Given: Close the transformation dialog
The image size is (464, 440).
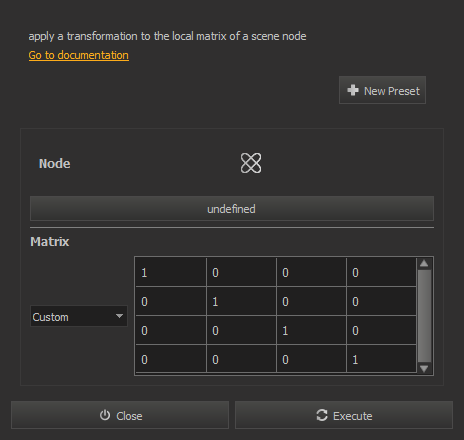Looking at the screenshot, I should [120, 415].
